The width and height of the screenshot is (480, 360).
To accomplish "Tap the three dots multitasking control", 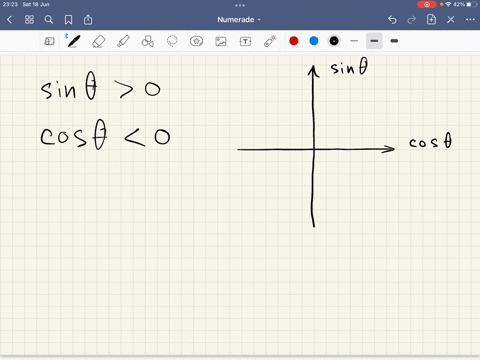I will pos(240,5).
